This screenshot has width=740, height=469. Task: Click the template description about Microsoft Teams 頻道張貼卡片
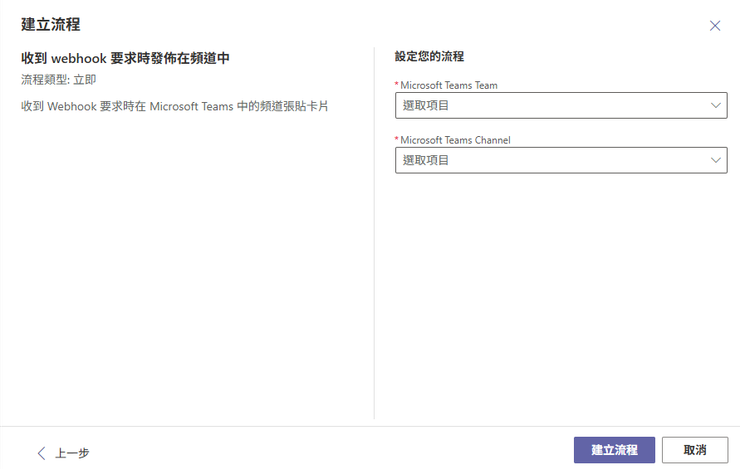pyautogui.click(x=175, y=105)
